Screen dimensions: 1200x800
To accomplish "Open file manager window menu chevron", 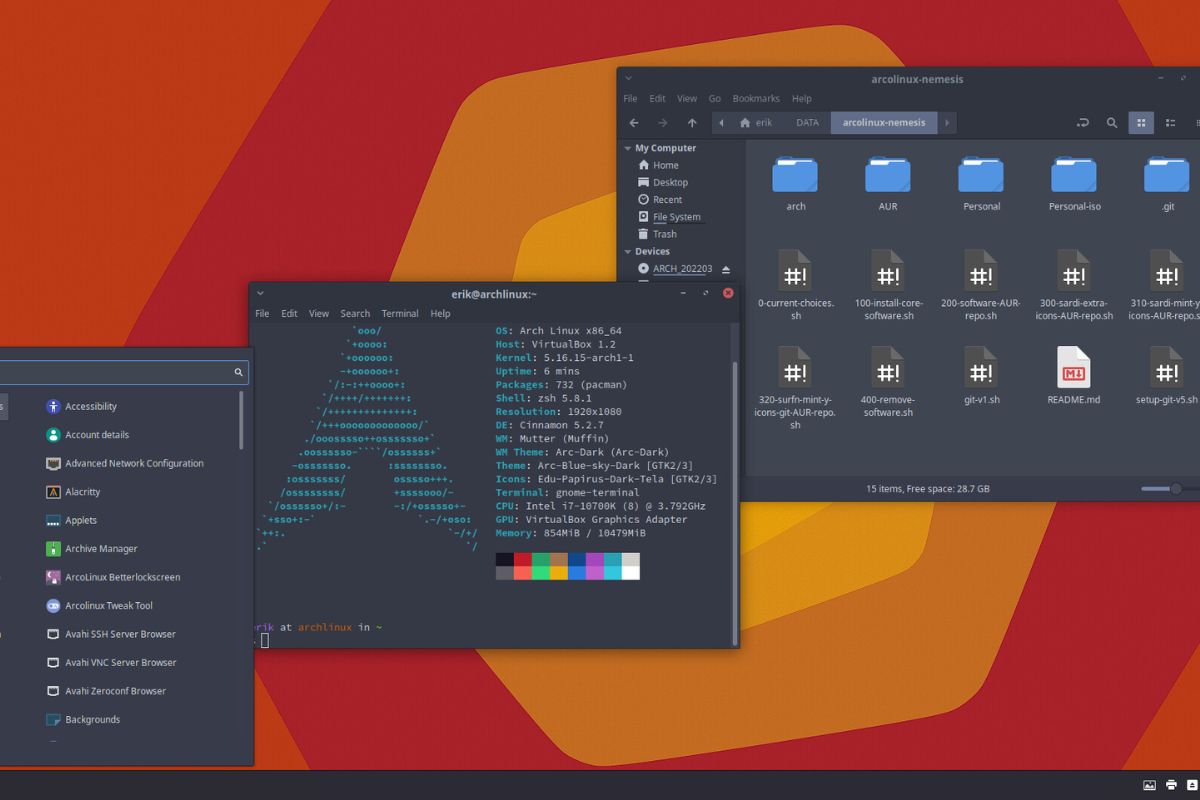I will [x=629, y=78].
